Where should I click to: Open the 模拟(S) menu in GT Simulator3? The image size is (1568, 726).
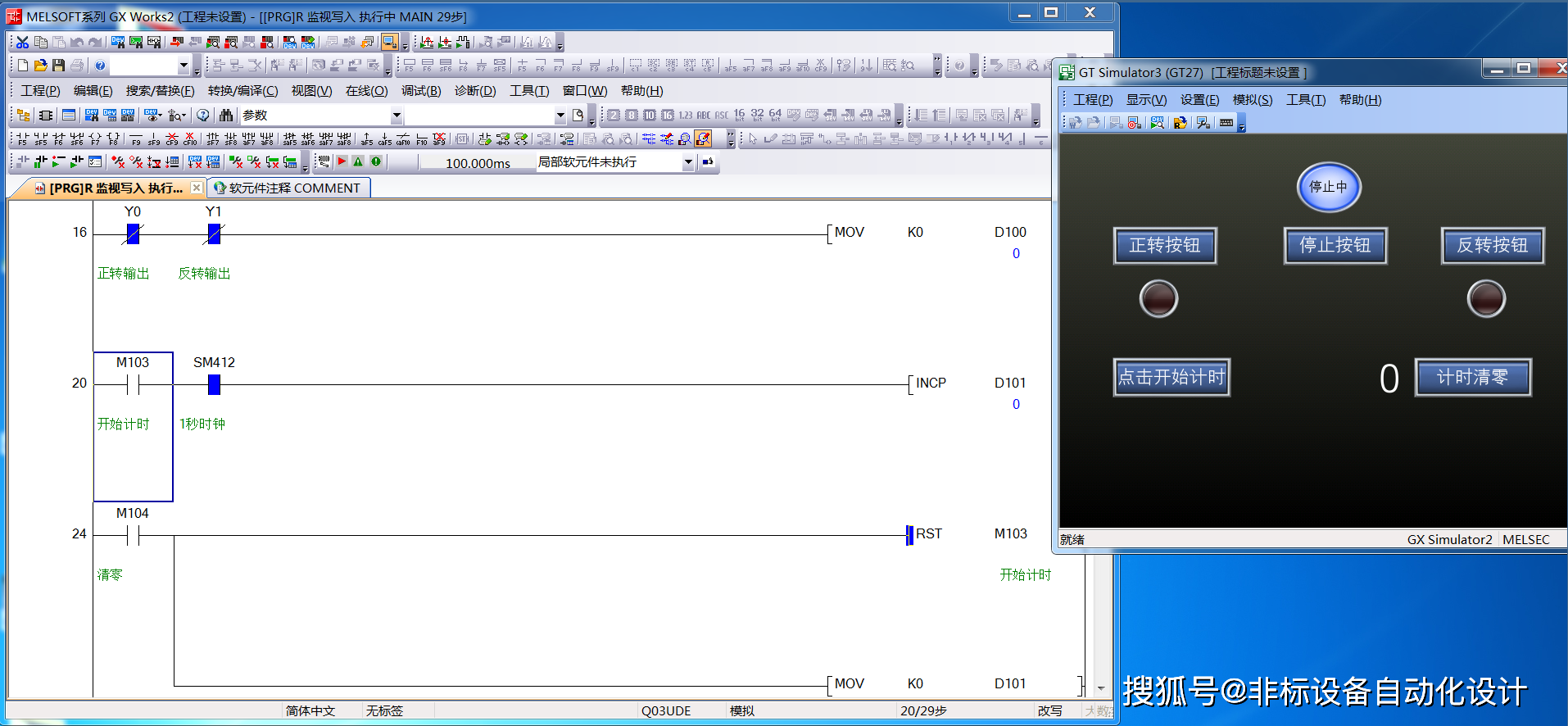[x=1253, y=100]
